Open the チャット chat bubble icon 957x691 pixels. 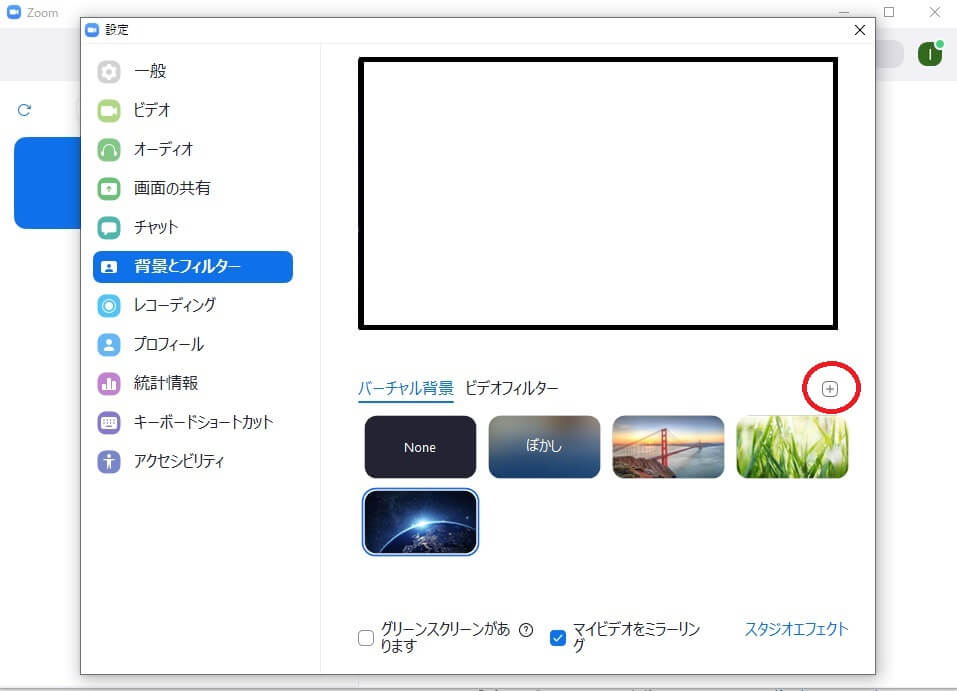click(109, 228)
